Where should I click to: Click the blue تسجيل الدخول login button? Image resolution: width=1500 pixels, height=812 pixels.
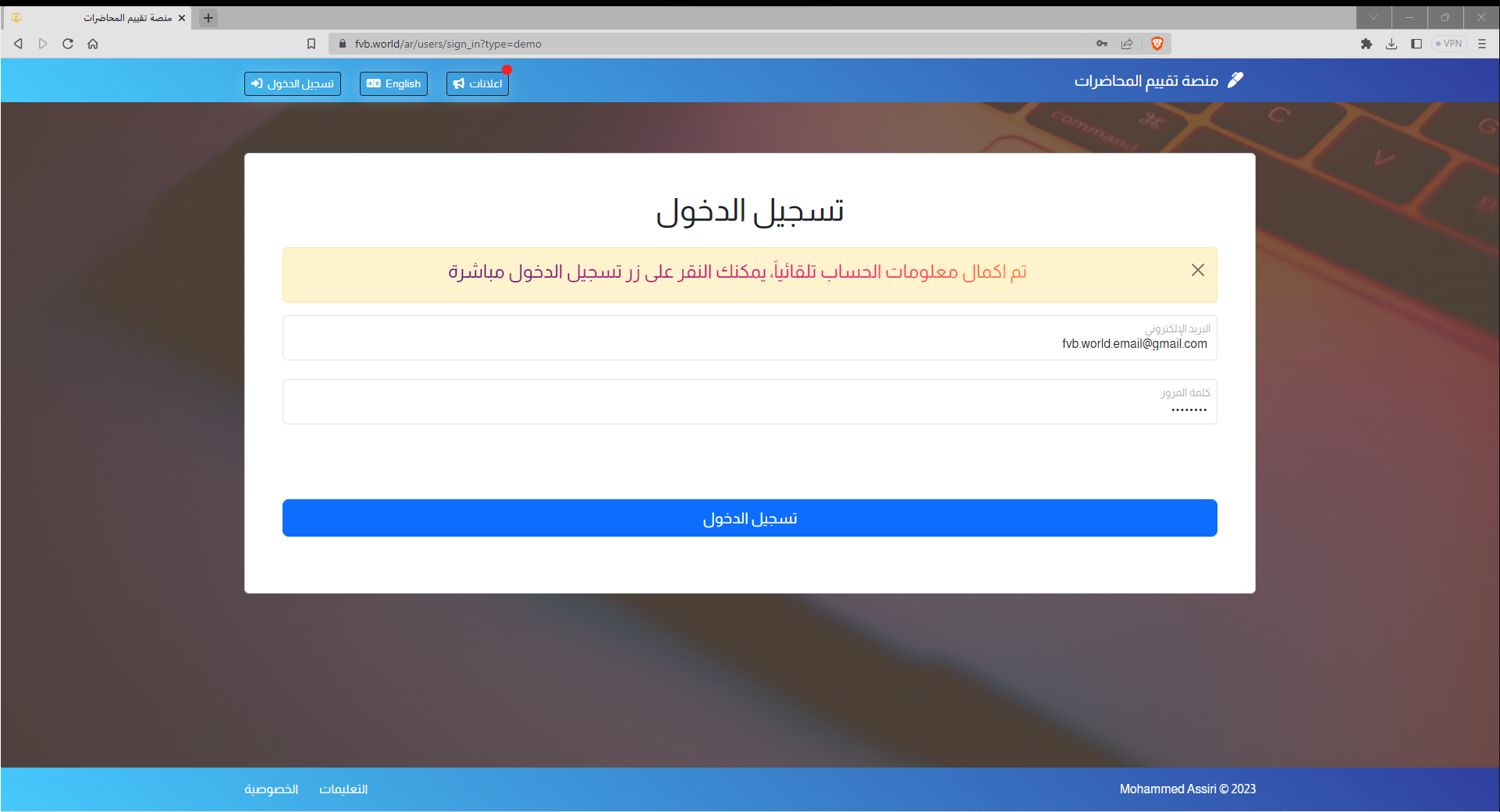748,517
